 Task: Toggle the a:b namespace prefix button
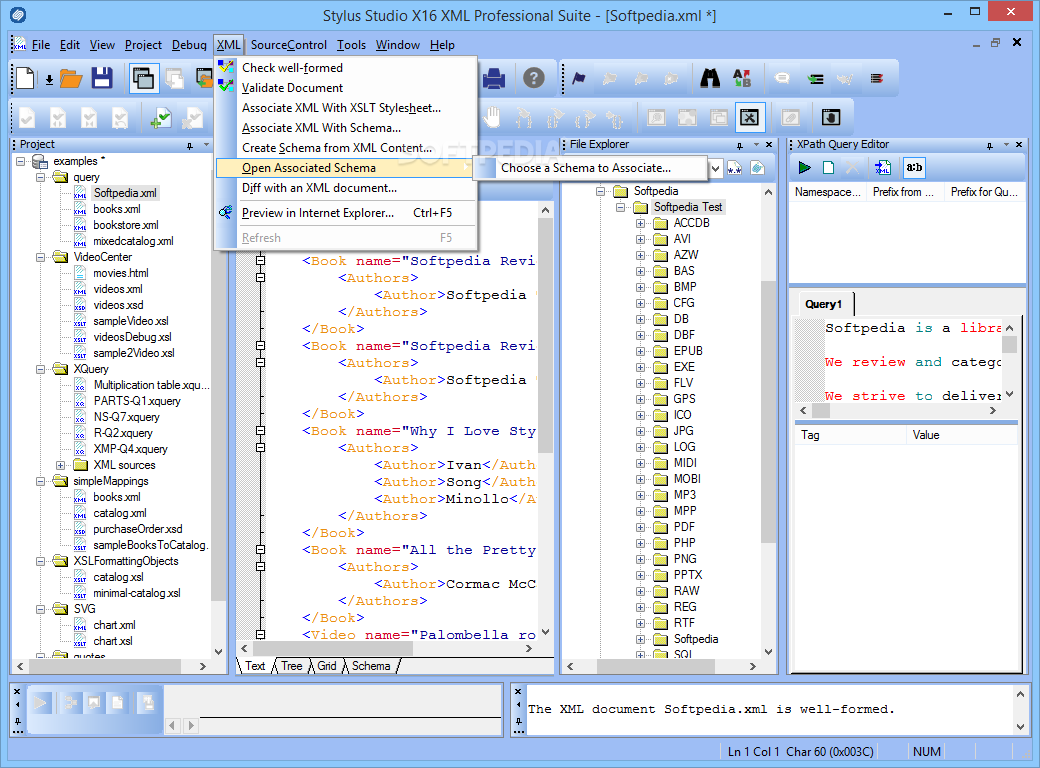click(914, 168)
